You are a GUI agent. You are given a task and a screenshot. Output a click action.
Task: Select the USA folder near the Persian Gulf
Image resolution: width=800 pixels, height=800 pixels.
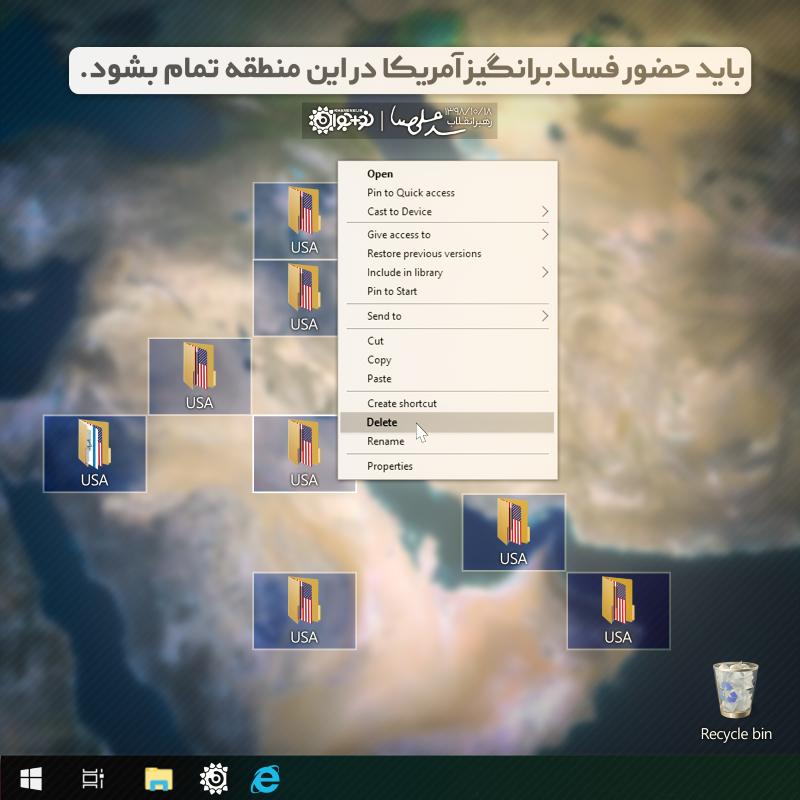[x=513, y=530]
